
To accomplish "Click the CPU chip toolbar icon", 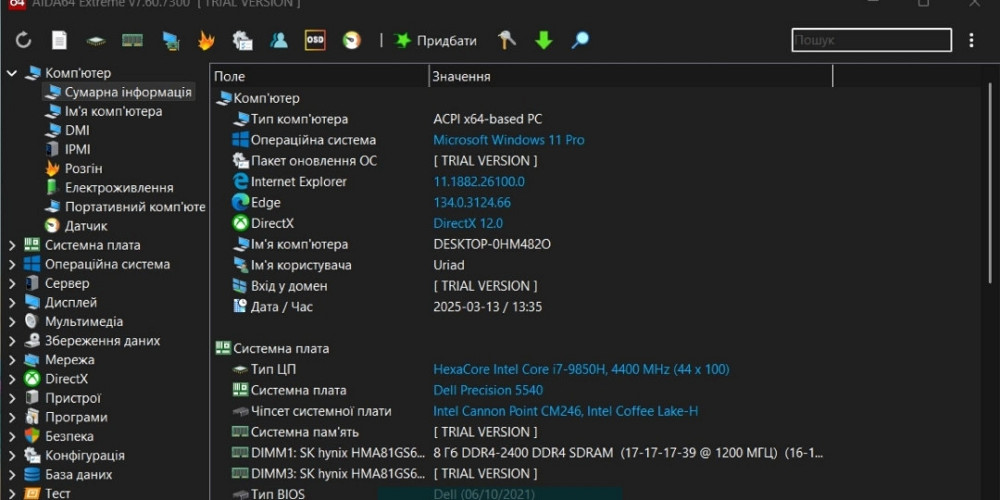I will click(96, 41).
